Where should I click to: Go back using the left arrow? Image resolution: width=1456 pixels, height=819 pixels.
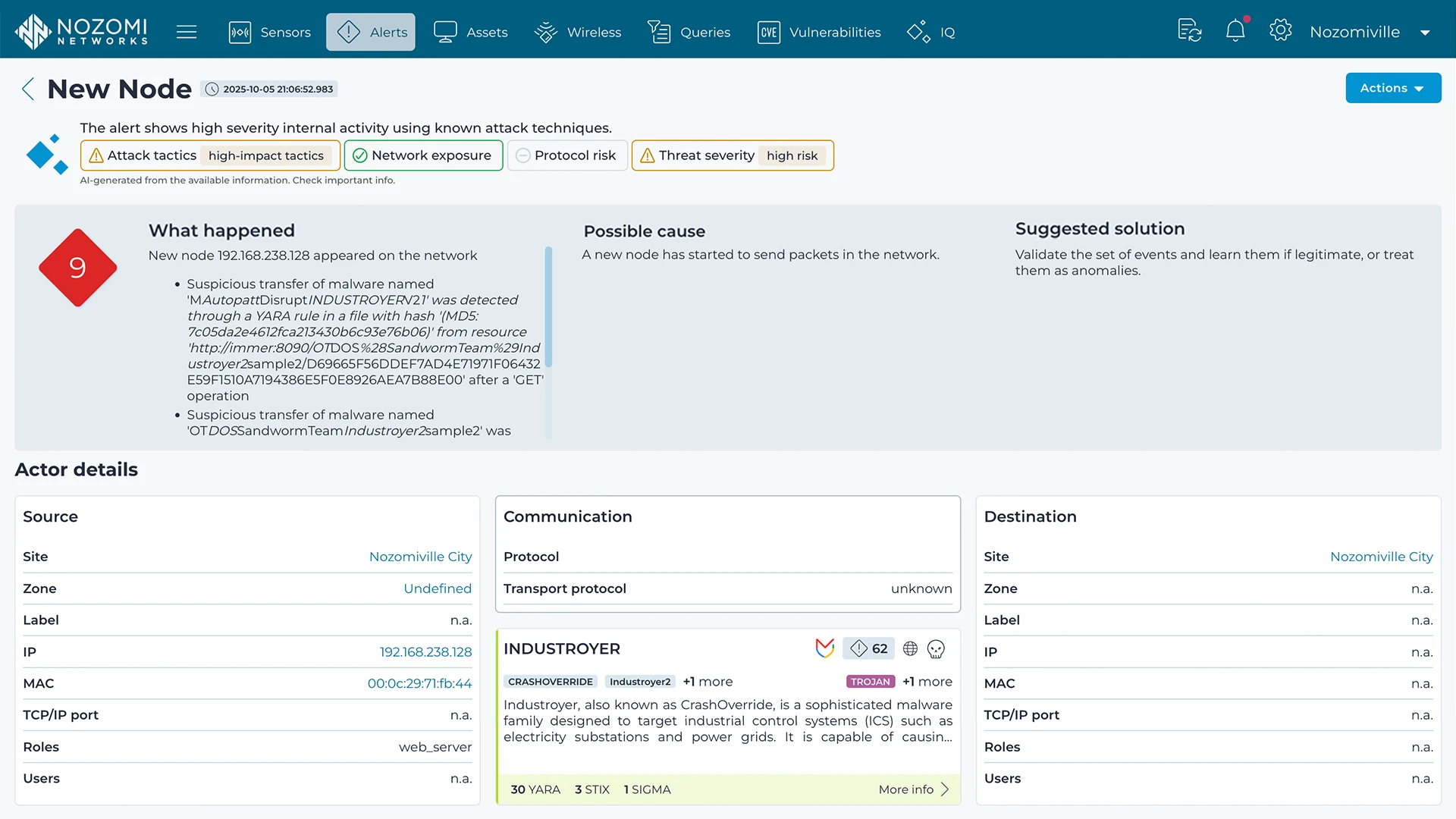tap(28, 89)
